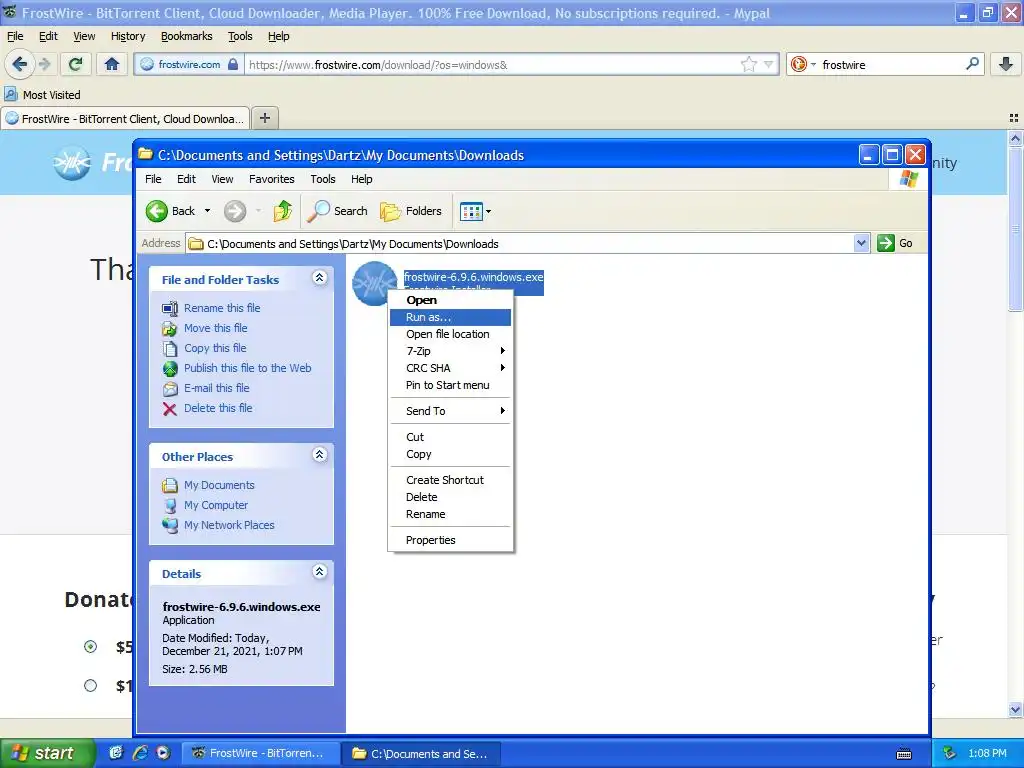This screenshot has height=768, width=1024.
Task: Click the Most Visited bookmarks button
Action: pos(43,95)
